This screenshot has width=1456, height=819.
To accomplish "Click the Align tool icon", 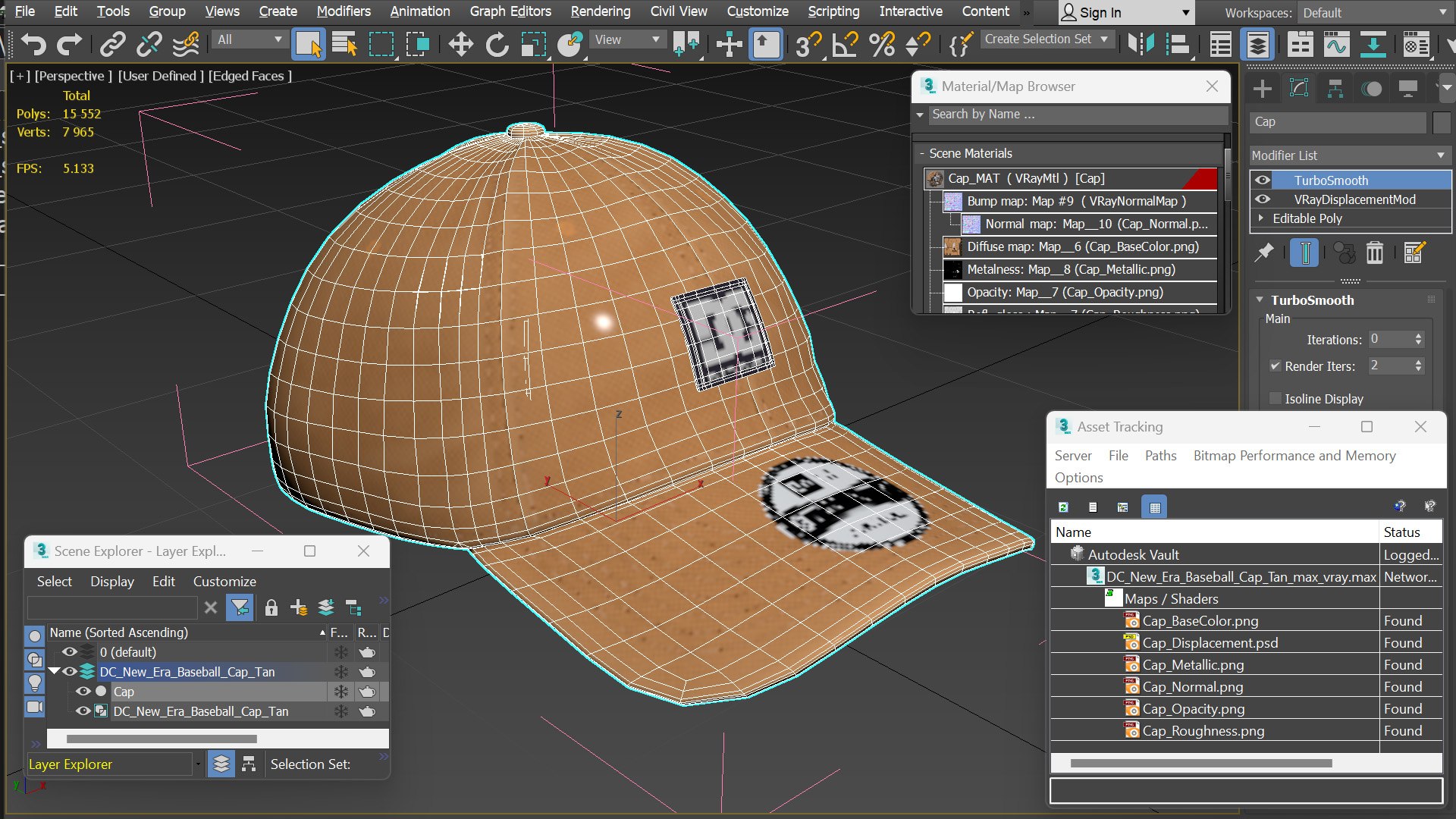I will click(x=1177, y=44).
